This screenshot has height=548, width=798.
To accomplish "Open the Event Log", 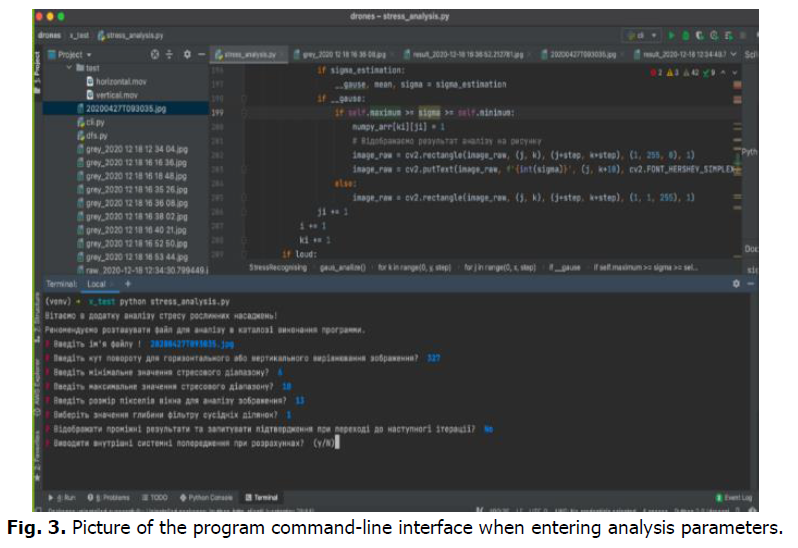I will (737, 497).
